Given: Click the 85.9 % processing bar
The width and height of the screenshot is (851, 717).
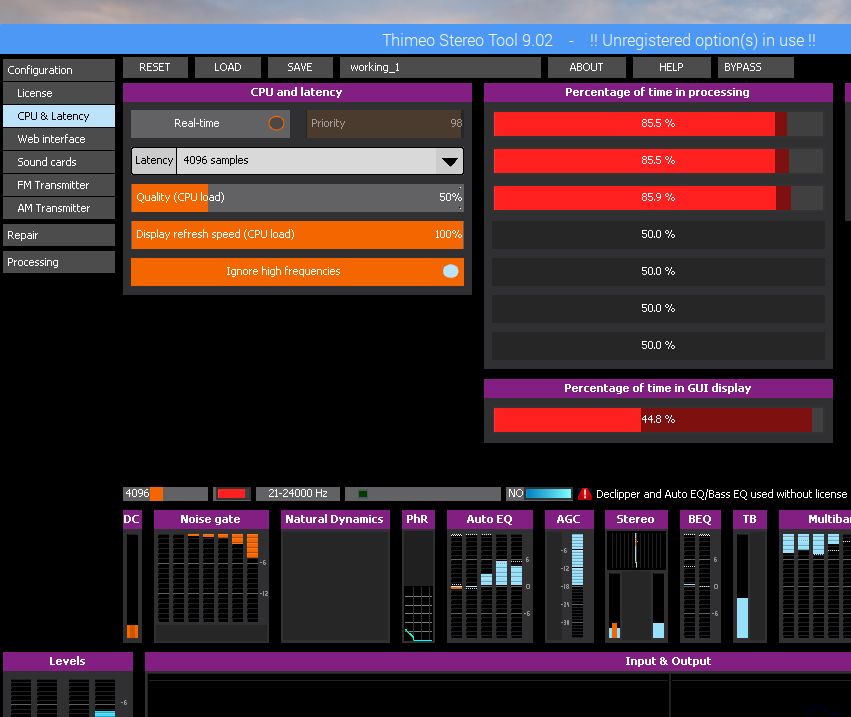Looking at the screenshot, I should (658, 198).
